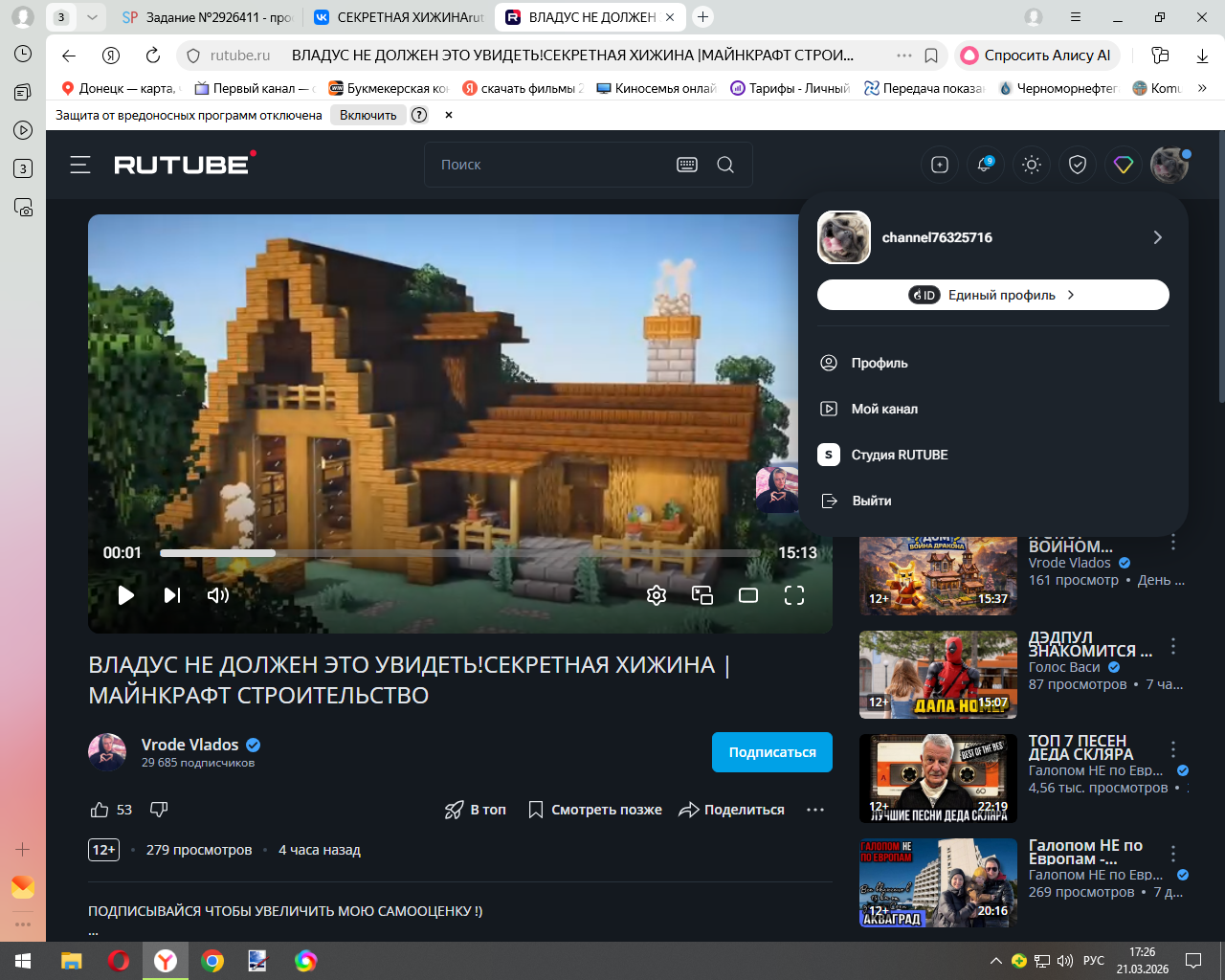The image size is (1225, 980).
Task: Show hidden system tray icons
Action: pos(996,961)
